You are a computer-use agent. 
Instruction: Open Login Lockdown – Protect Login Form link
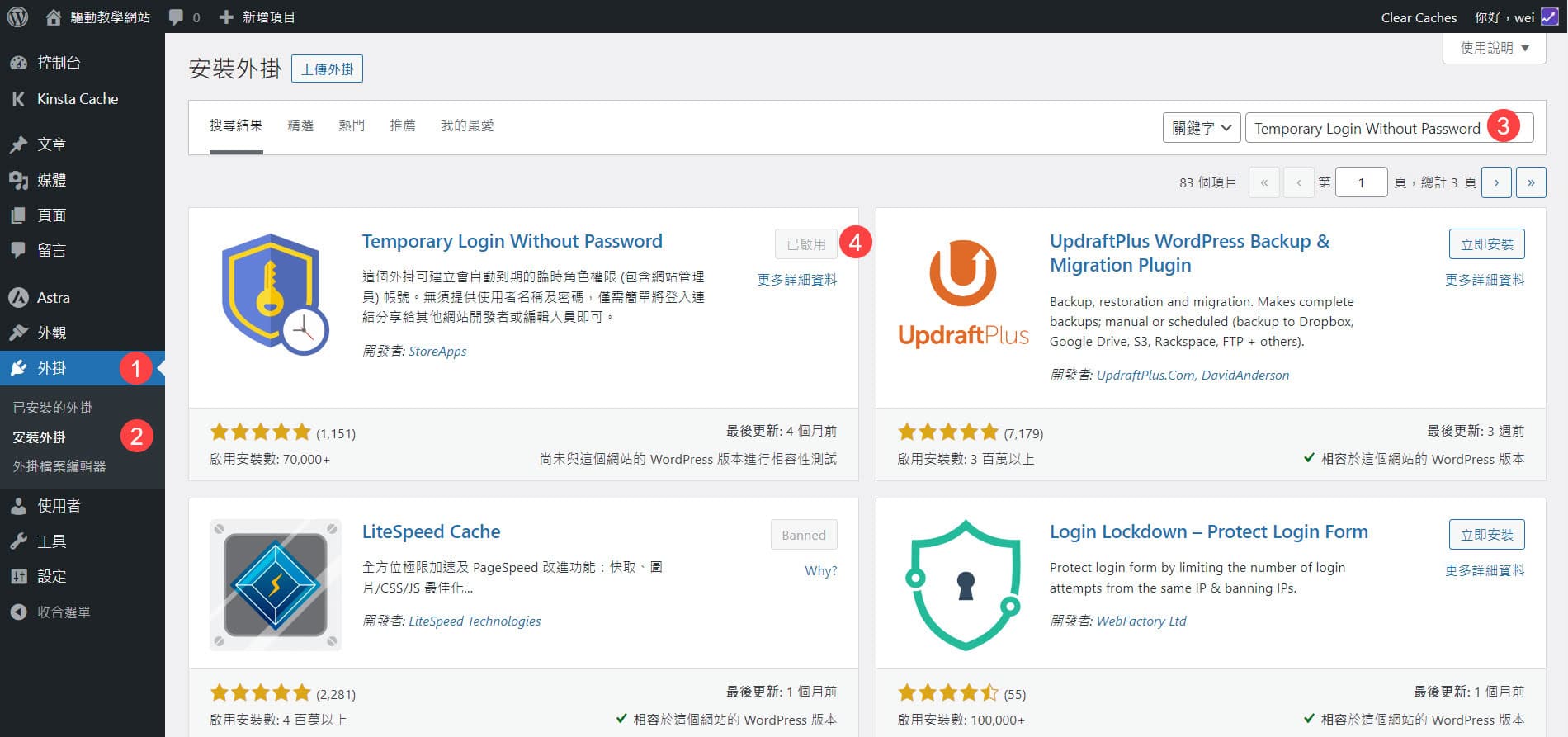pos(1208,531)
